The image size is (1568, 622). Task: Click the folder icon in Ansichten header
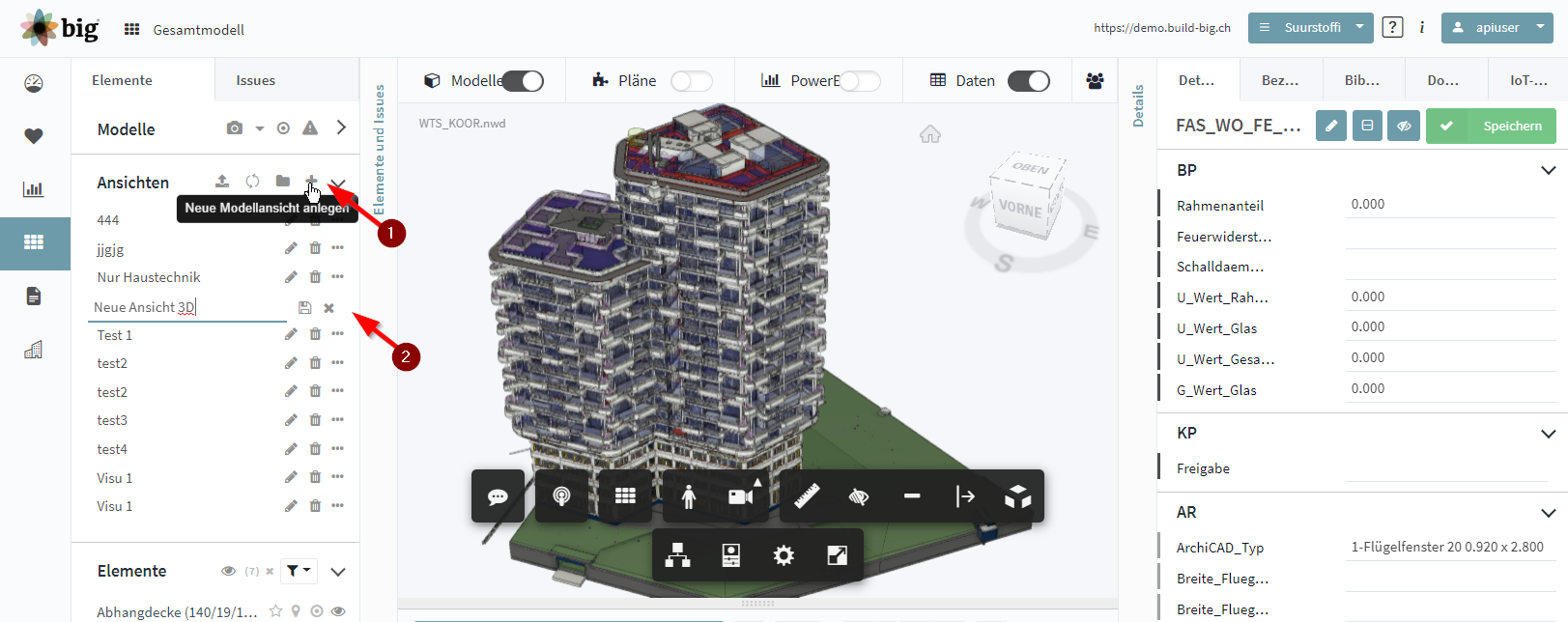pos(282,181)
